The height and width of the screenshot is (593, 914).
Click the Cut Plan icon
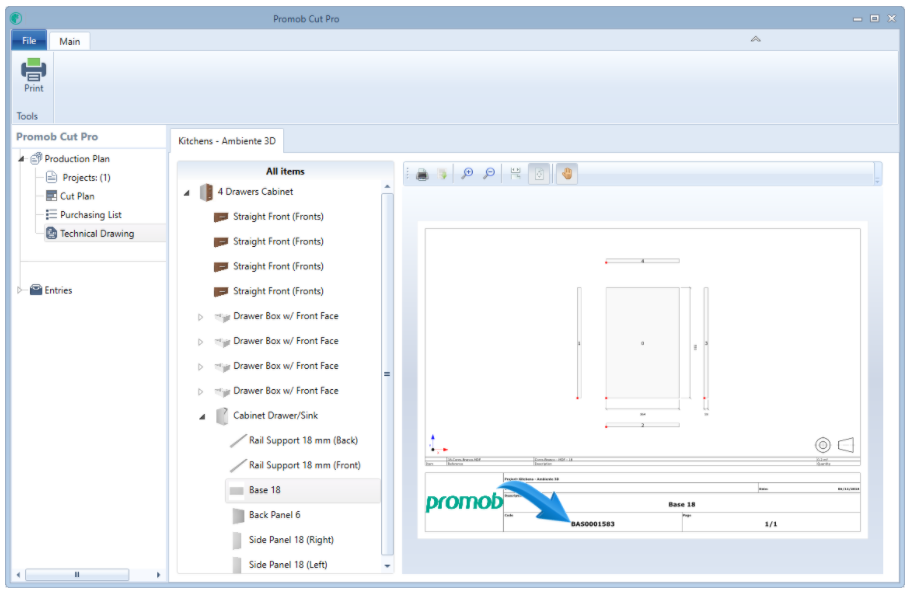coord(51,196)
